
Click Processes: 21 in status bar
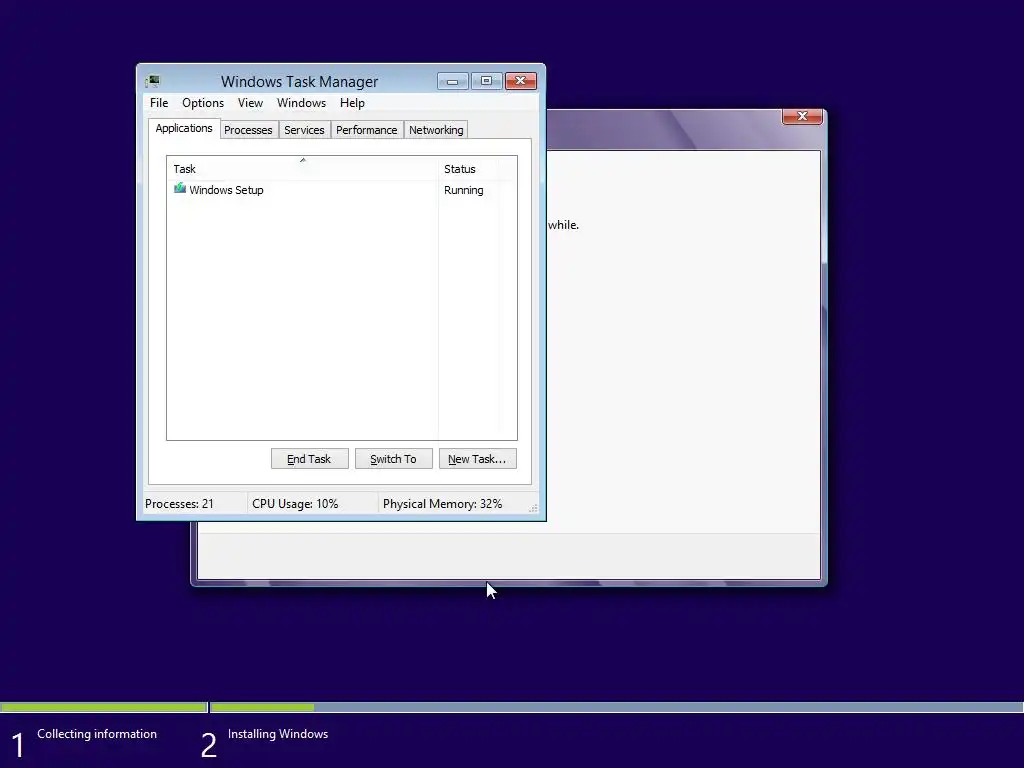[179, 504]
